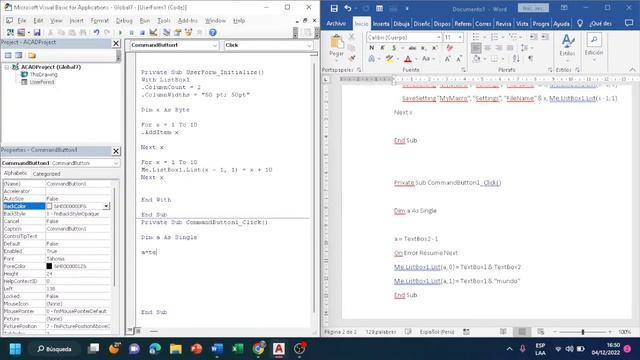Open Estilos gallery in Word ribbon
Screen dimensions: 640x360
coord(567,46)
